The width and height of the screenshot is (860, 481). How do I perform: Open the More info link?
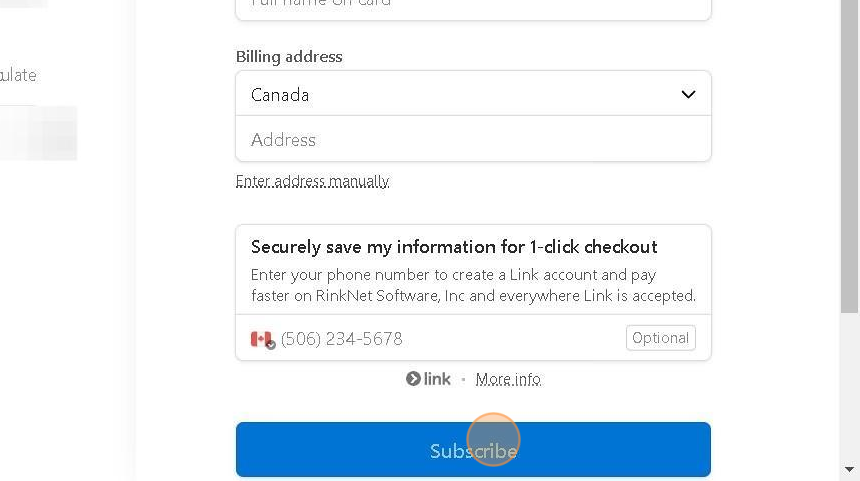point(508,379)
